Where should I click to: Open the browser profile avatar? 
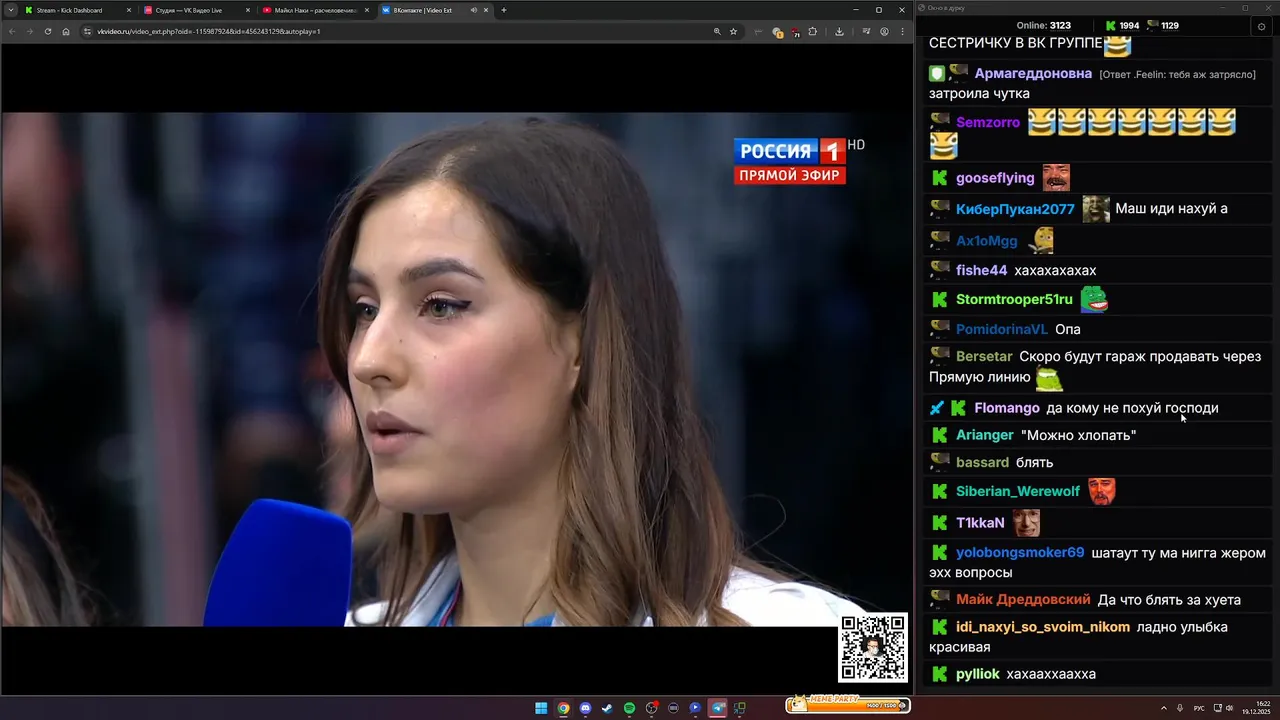coord(884,31)
